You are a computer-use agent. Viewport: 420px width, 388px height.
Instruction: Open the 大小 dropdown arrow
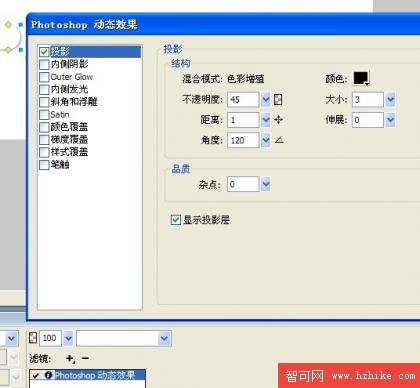390,99
